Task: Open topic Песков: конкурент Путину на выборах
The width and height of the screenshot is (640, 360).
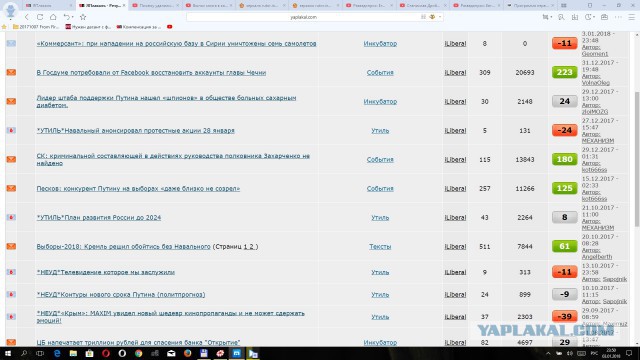Action: click(x=138, y=188)
